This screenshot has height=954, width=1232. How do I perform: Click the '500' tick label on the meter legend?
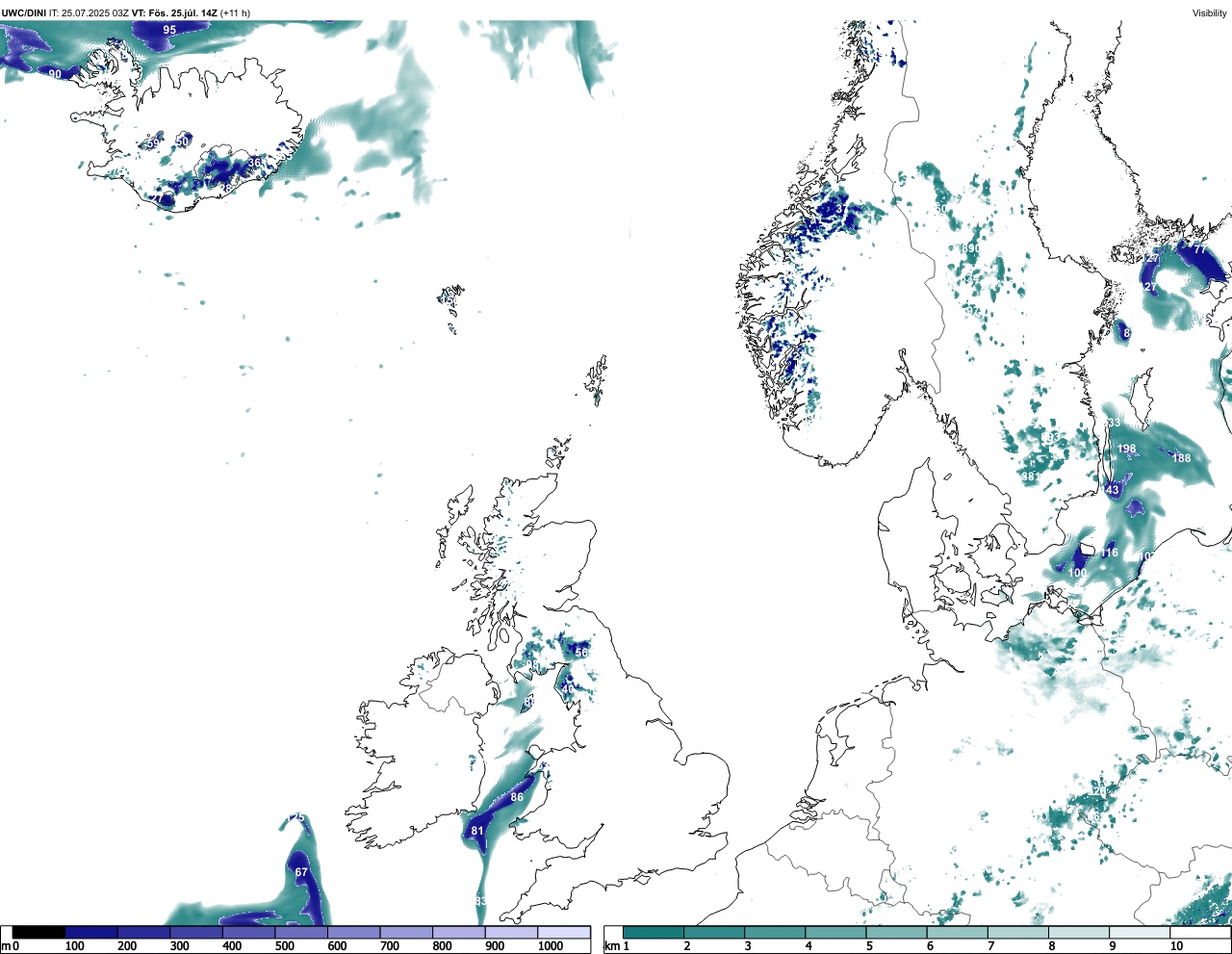284,946
